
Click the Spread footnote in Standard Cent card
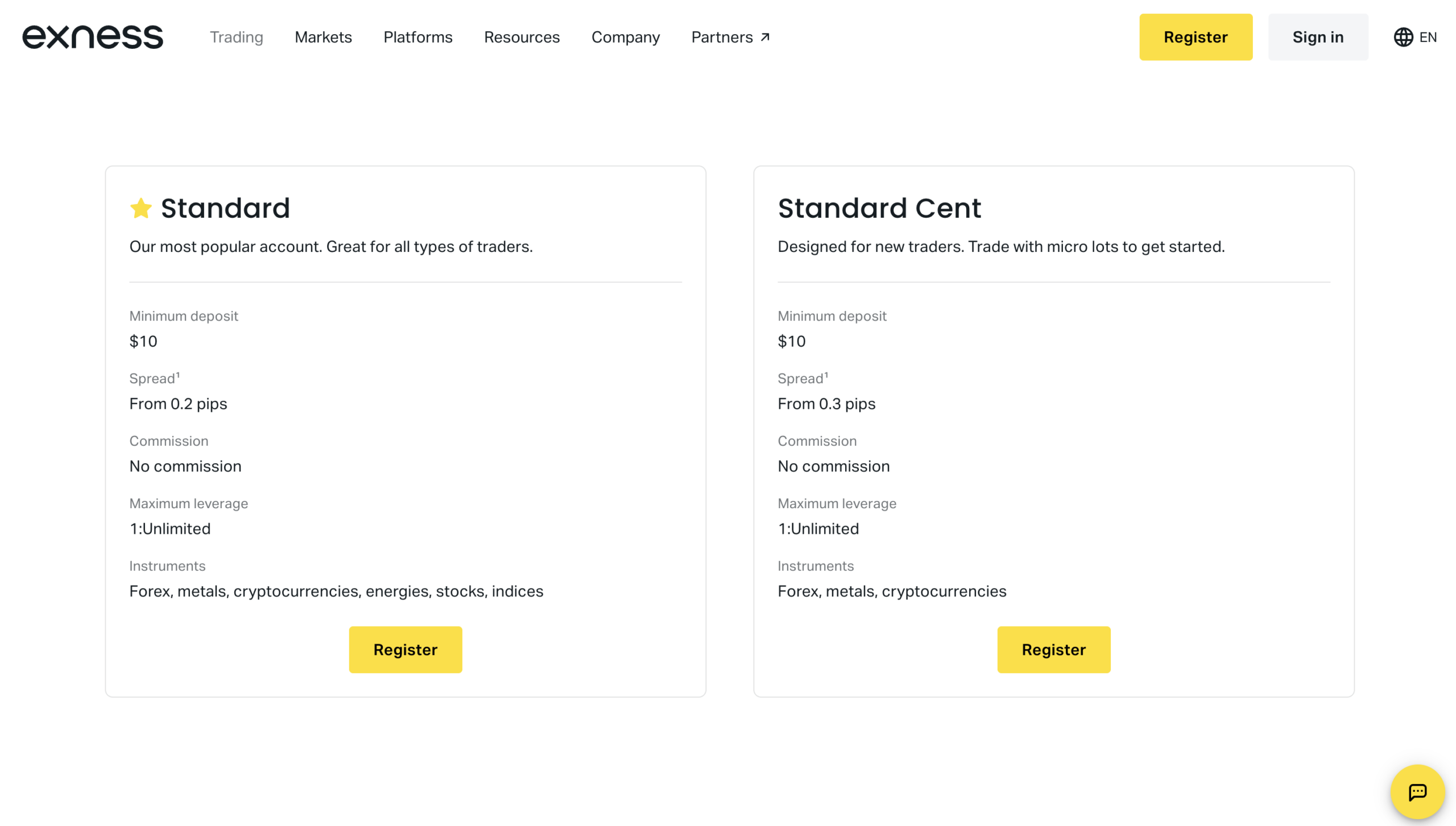tap(826, 375)
